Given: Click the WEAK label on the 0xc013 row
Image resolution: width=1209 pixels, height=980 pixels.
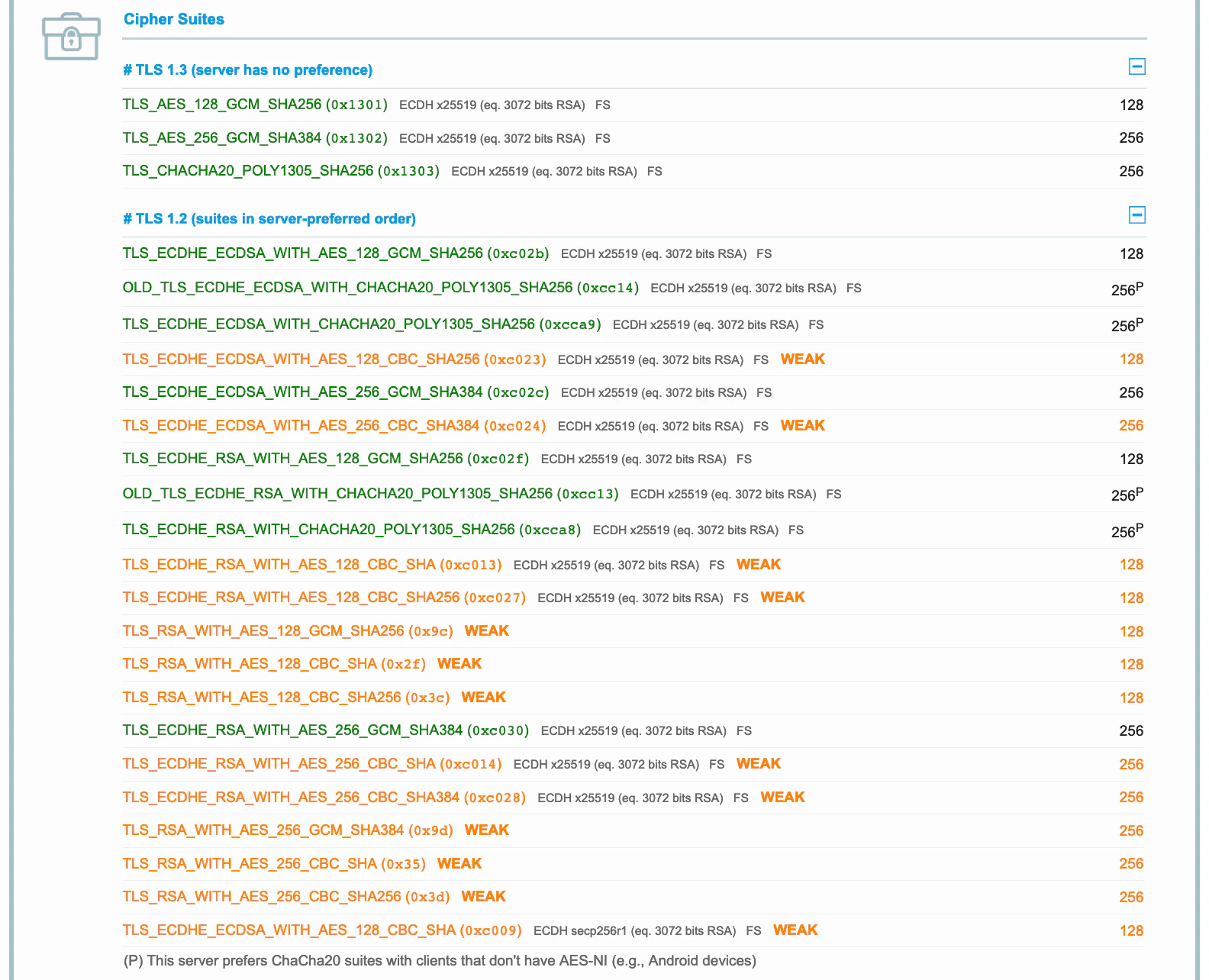Looking at the screenshot, I should point(759,565).
